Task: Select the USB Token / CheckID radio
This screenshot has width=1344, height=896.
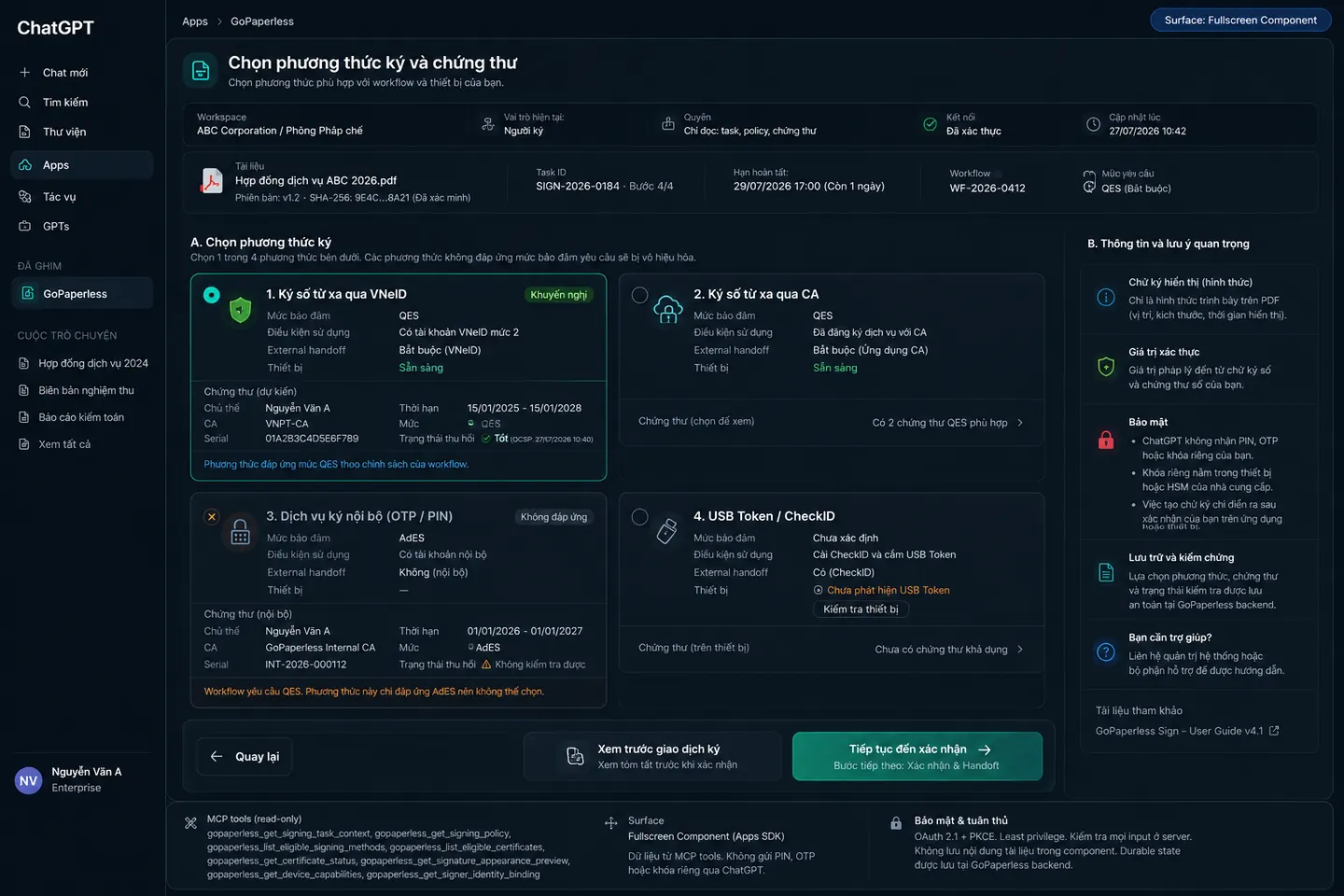Action: click(x=639, y=517)
